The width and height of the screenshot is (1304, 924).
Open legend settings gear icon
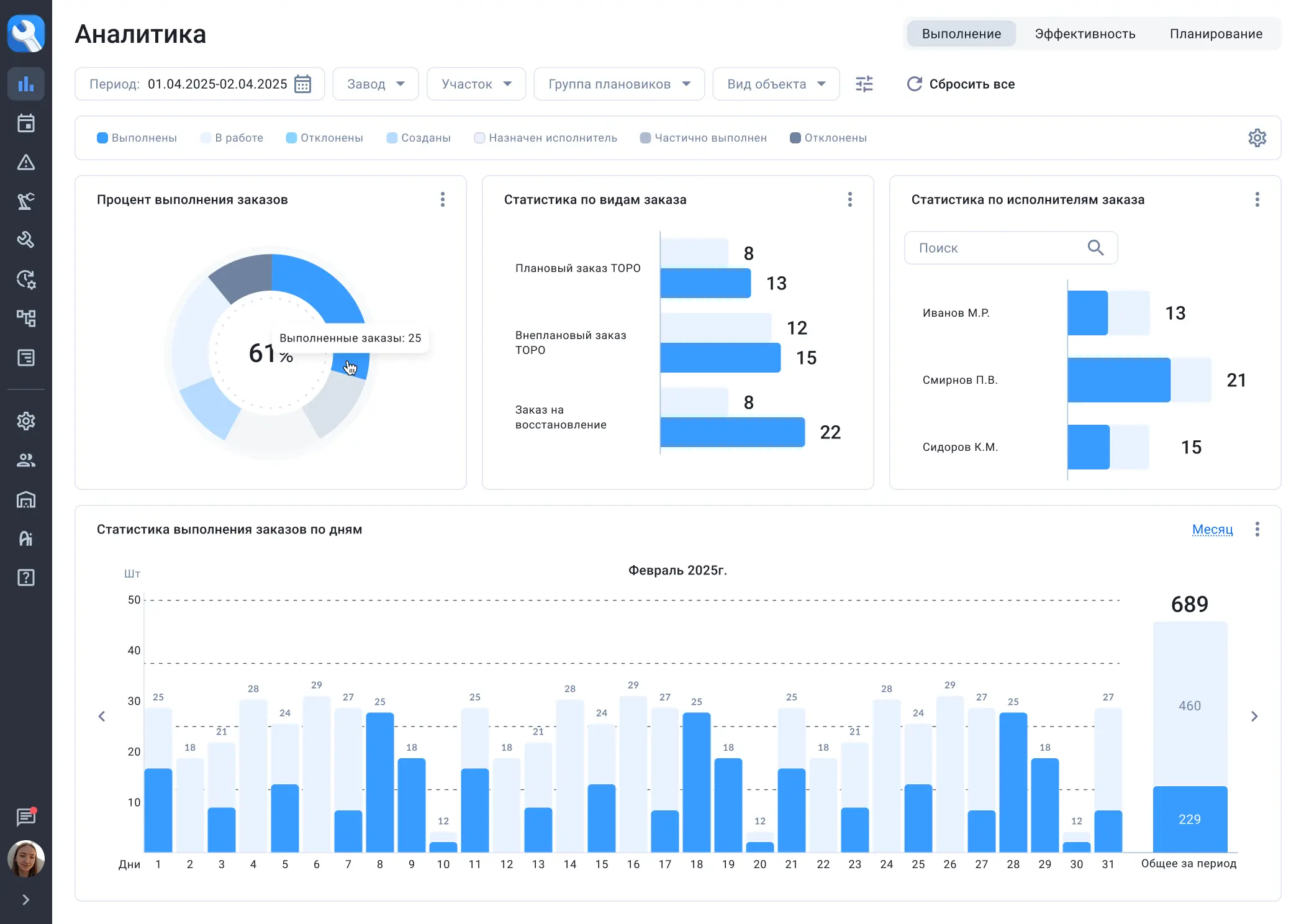click(x=1257, y=138)
